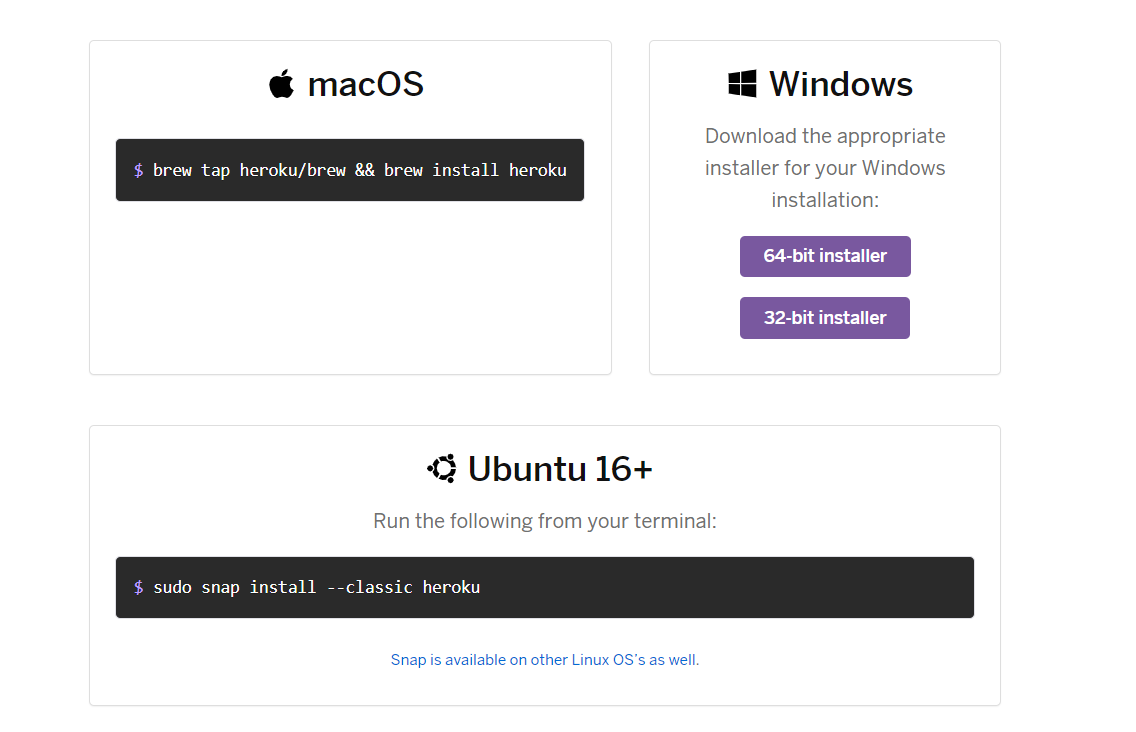
Task: Open the Snap on other Linux link
Action: coord(545,660)
